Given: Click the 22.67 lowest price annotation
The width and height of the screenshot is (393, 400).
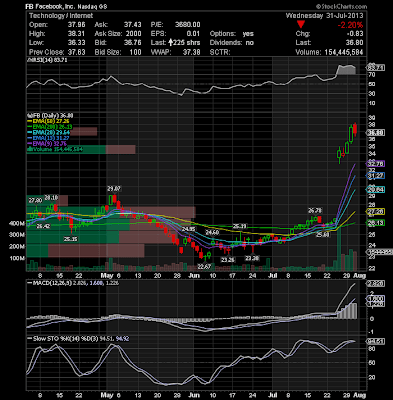Looking at the screenshot, I should [x=204, y=267].
